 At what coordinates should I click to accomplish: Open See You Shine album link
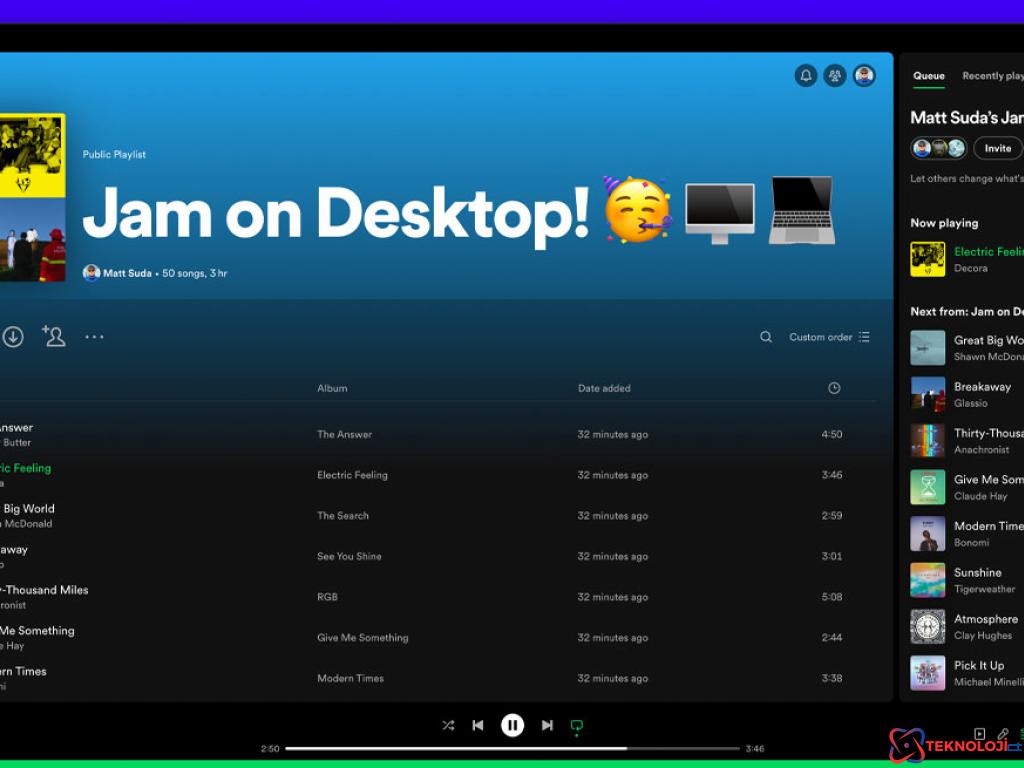coord(349,556)
